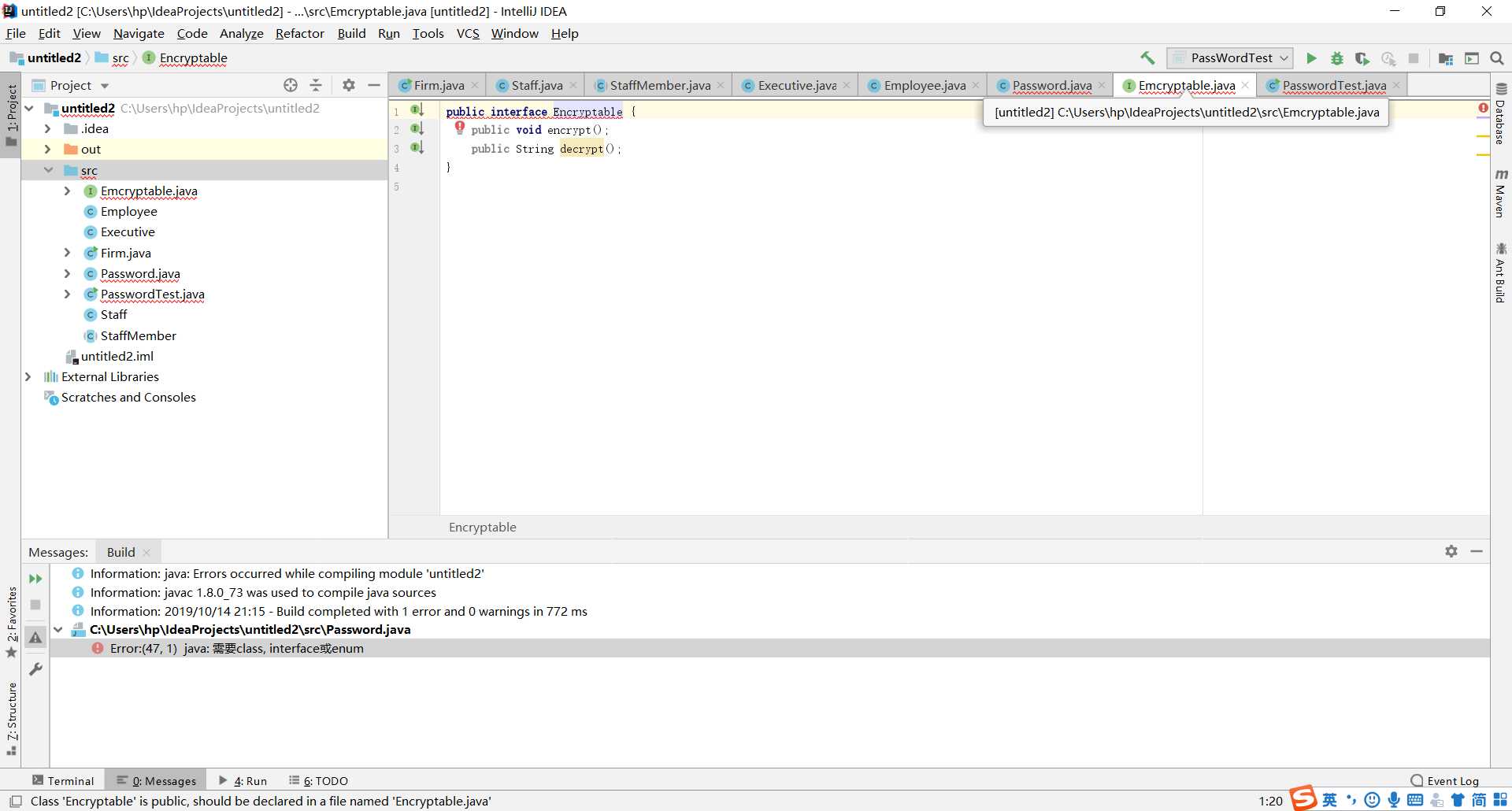
Task: Click the Build Project hammer icon
Action: tap(1147, 58)
